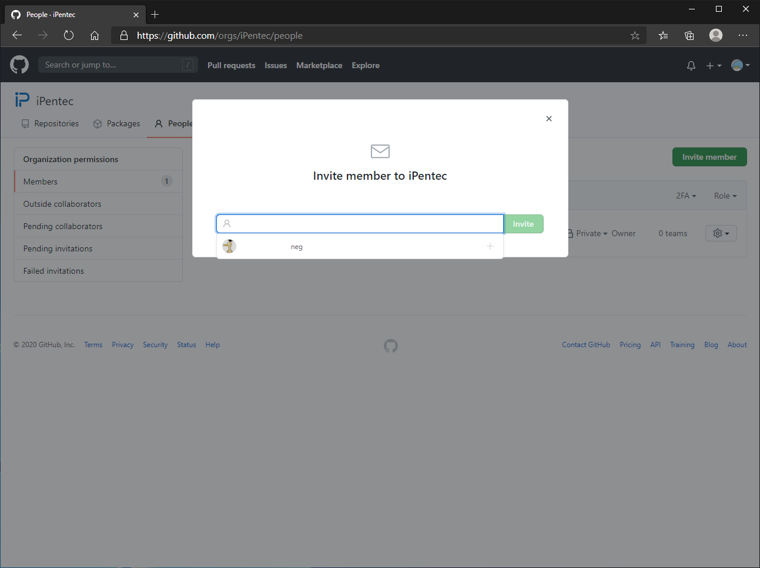Open Contact GitHub footer link
Image resolution: width=760 pixels, height=568 pixels.
pos(586,345)
